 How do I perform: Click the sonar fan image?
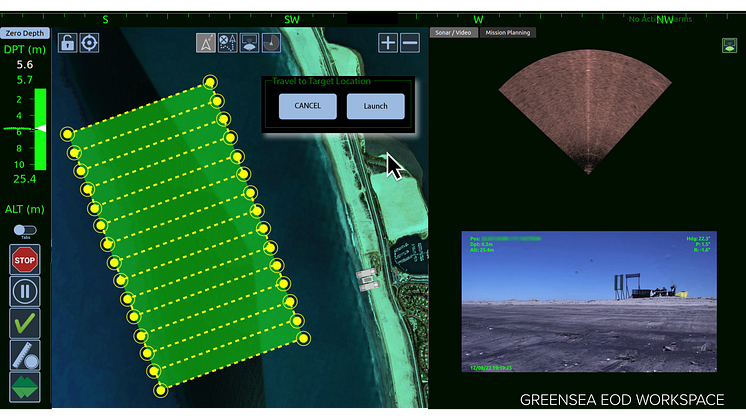(586, 111)
